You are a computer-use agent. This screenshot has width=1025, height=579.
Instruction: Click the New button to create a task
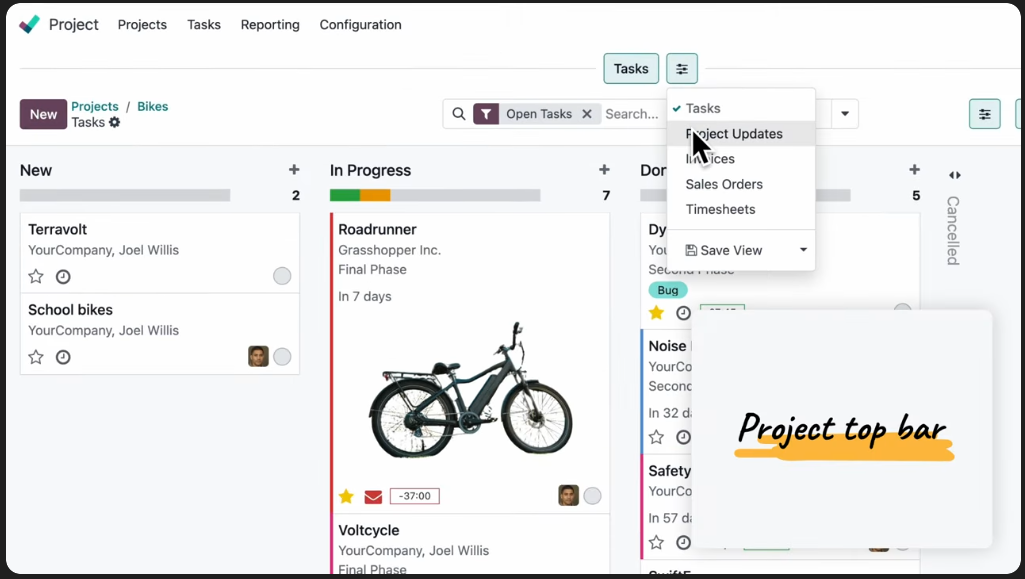43,114
